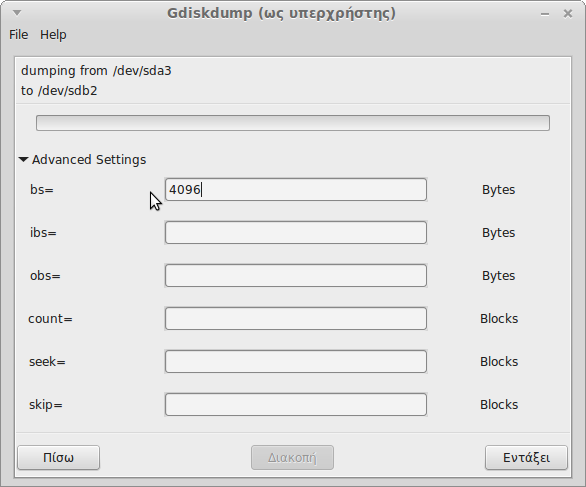Click the Διακοπή stop button
Screen dimensions: 586x487
pyautogui.click(x=292, y=457)
